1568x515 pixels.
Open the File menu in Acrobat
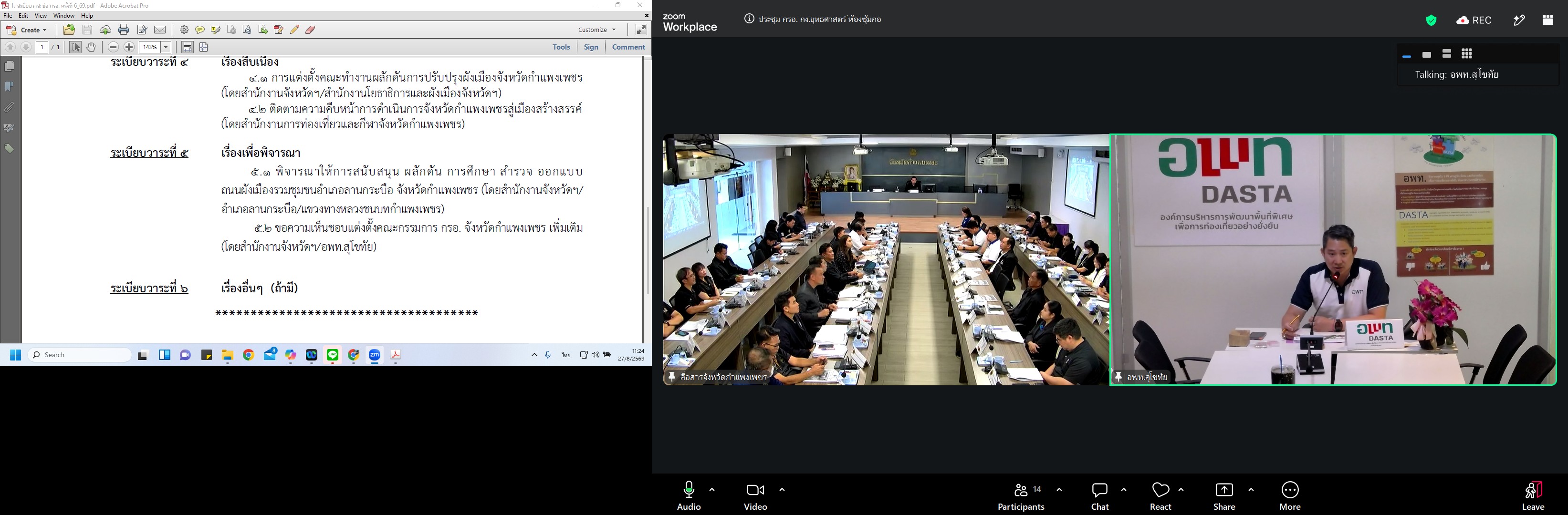(x=8, y=16)
